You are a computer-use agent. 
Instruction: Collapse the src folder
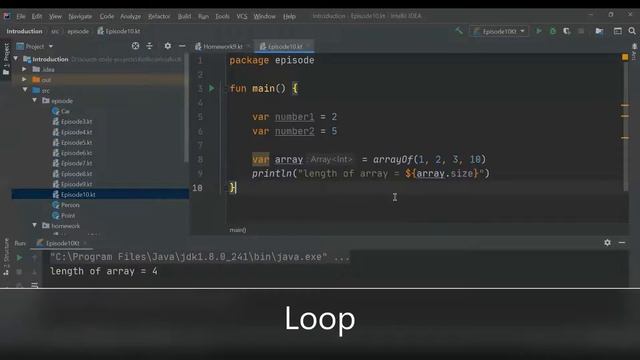coord(25,90)
